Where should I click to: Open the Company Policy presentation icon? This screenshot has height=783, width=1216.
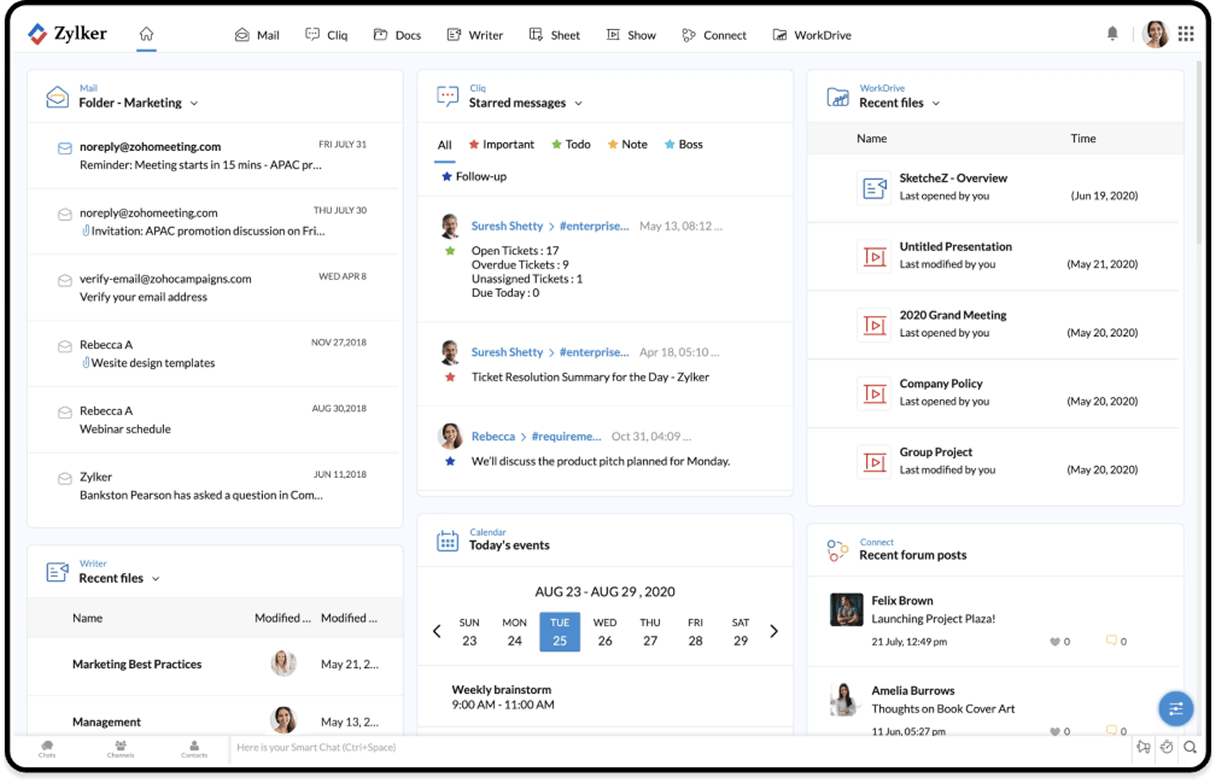874,393
